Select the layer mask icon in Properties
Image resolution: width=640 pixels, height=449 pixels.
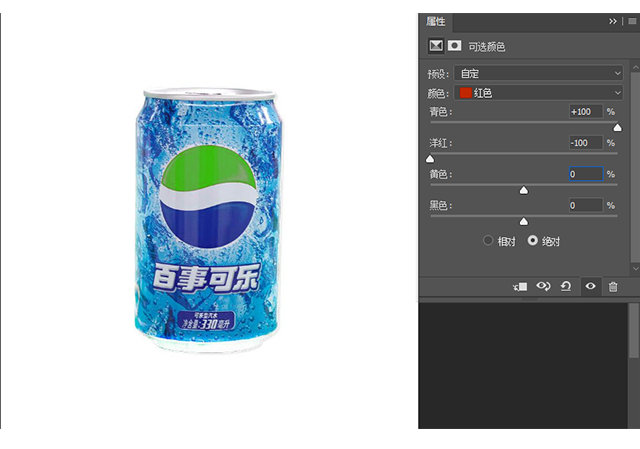tap(454, 46)
